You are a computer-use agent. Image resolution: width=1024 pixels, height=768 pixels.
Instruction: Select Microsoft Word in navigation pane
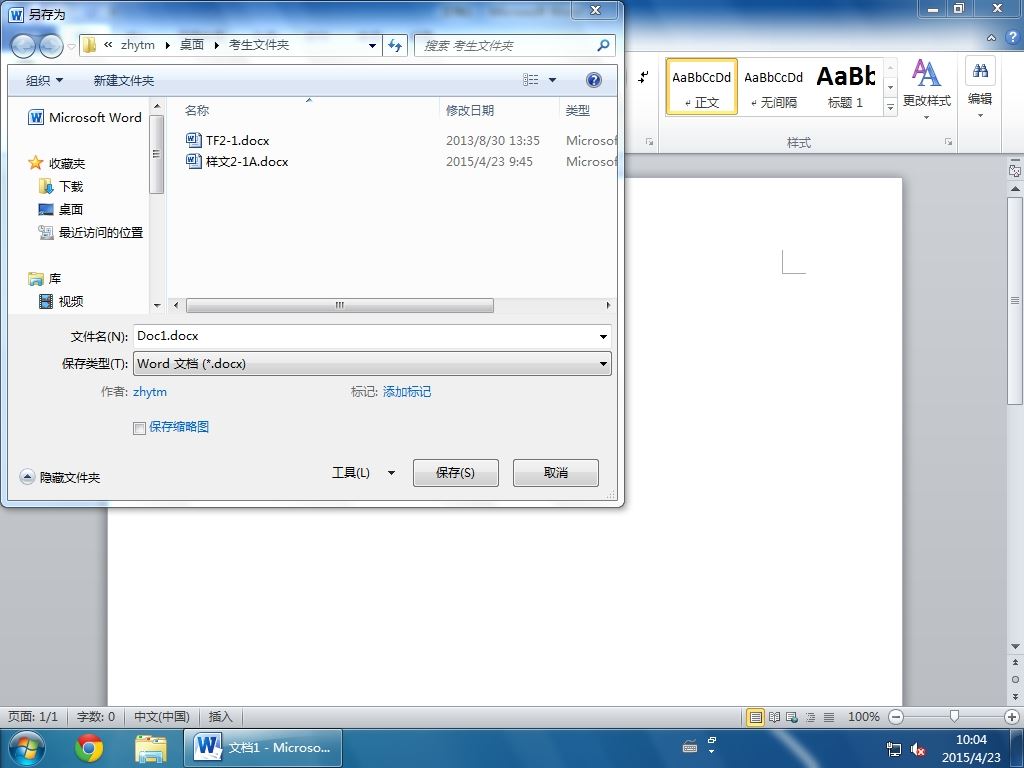pos(85,118)
